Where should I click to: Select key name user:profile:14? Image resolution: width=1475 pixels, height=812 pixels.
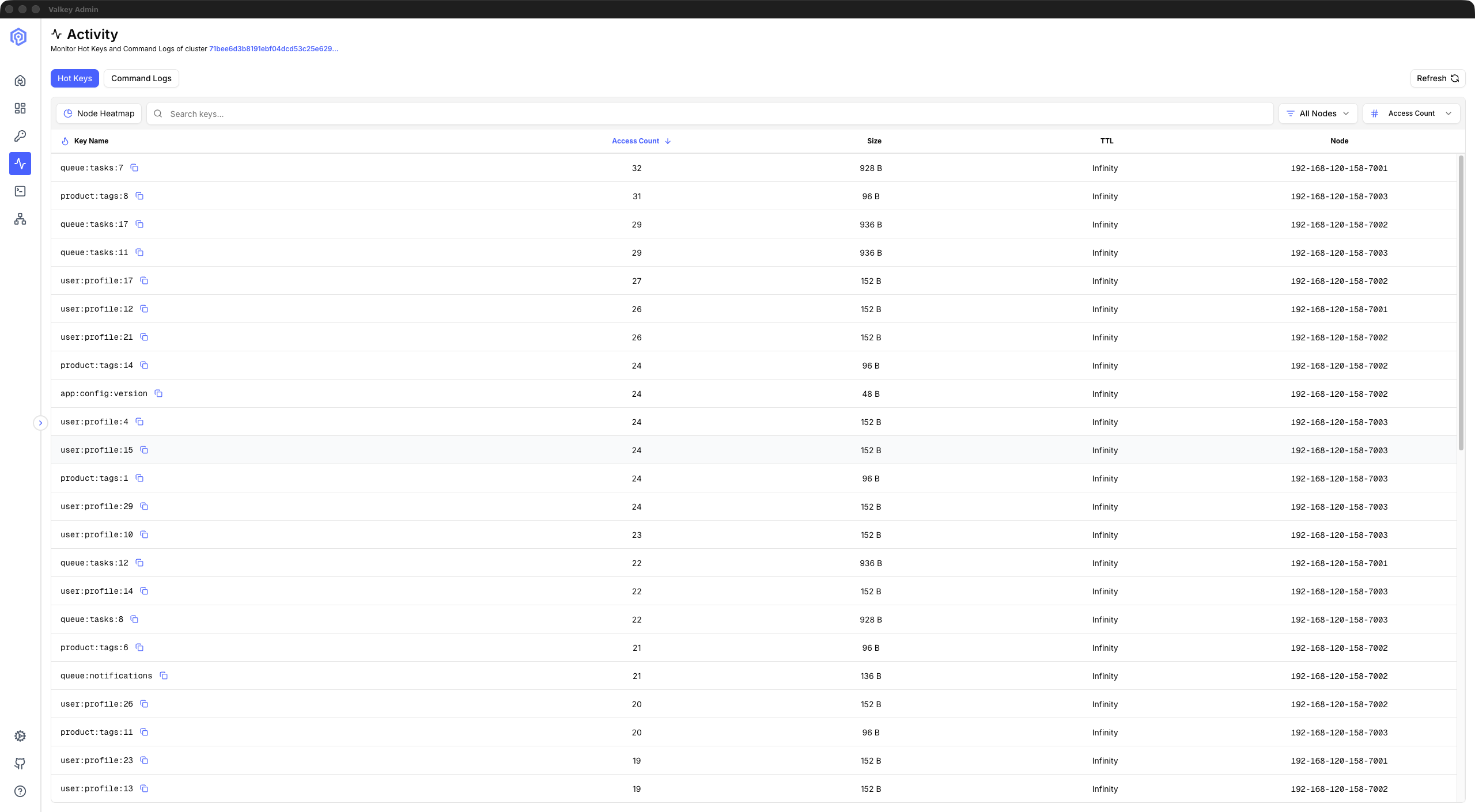[x=97, y=591]
